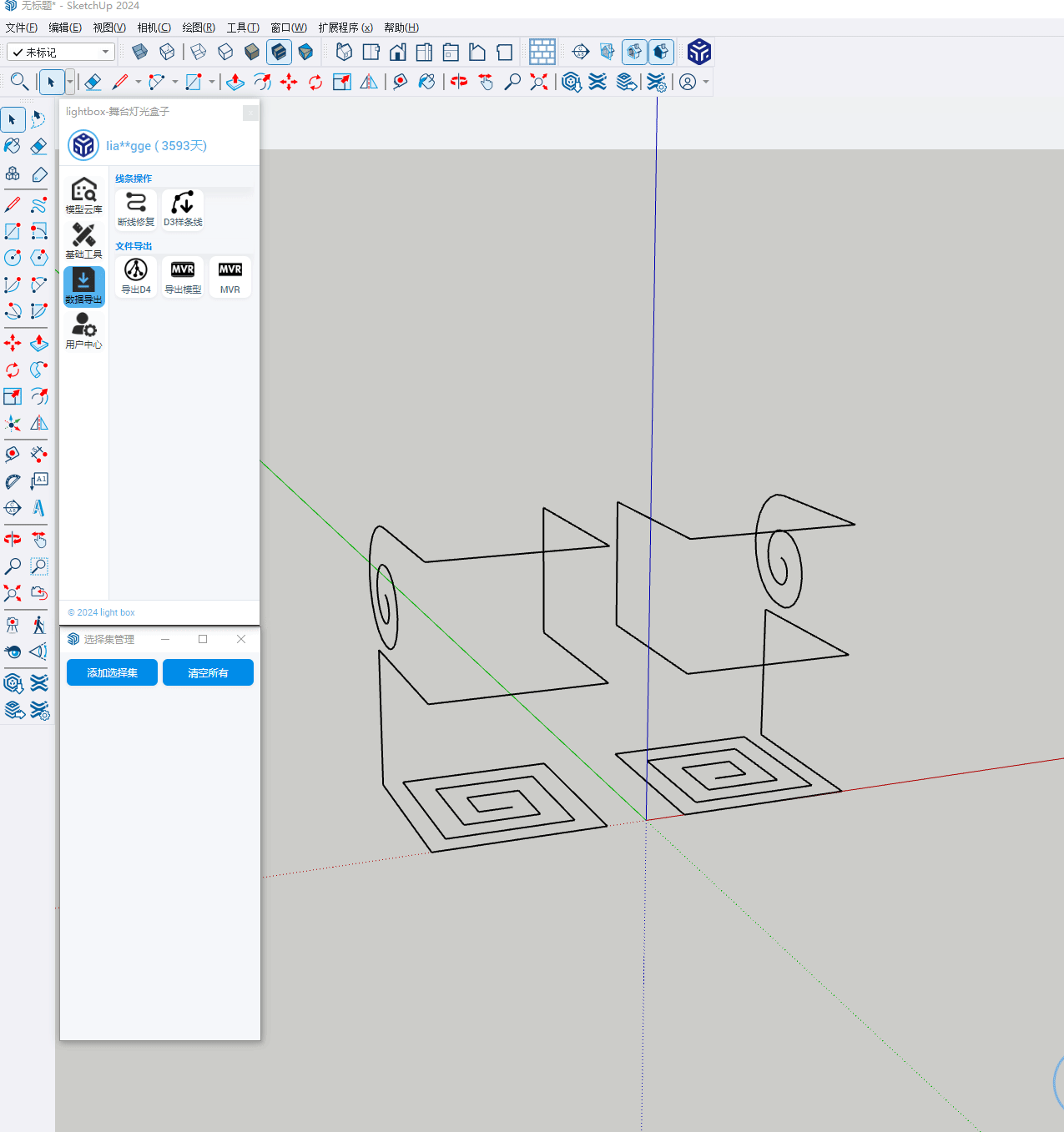Activate the Protractor tool
The image size is (1064, 1132).
13,481
